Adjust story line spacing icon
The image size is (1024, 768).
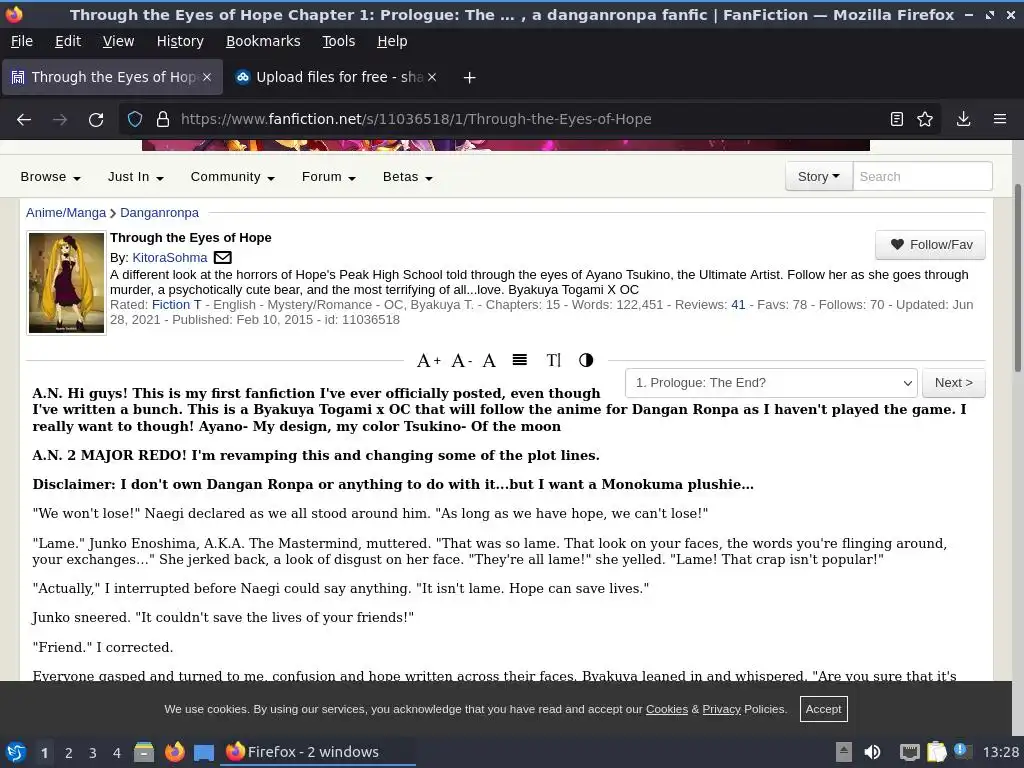pyautogui.click(x=520, y=360)
